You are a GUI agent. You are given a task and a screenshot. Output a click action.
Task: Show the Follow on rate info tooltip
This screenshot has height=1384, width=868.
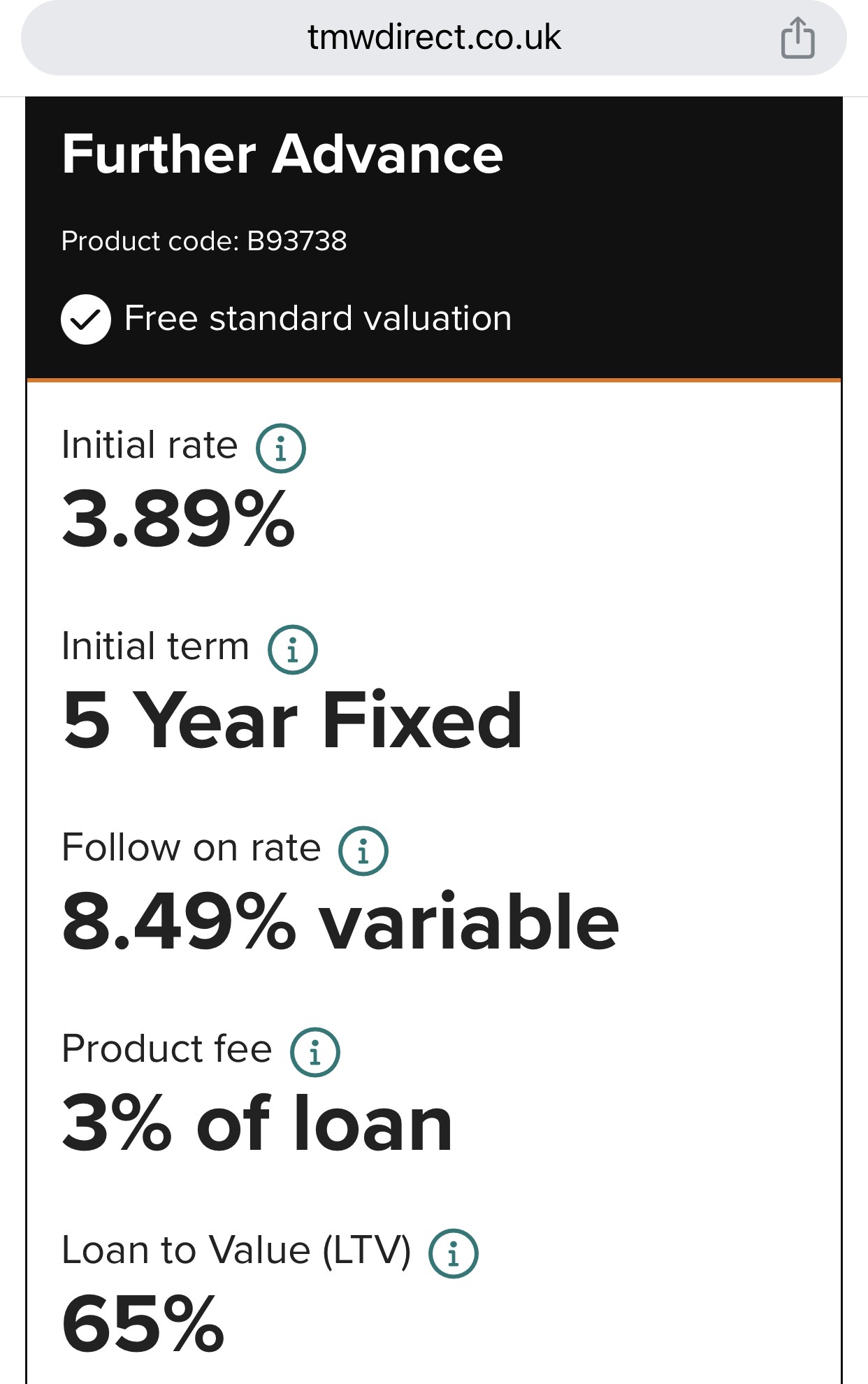point(363,851)
